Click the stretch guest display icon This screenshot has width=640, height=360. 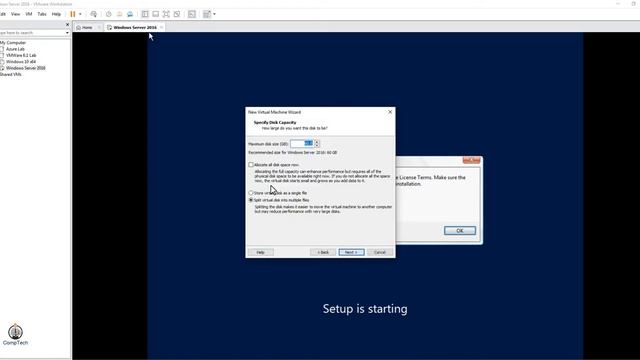click(x=207, y=14)
